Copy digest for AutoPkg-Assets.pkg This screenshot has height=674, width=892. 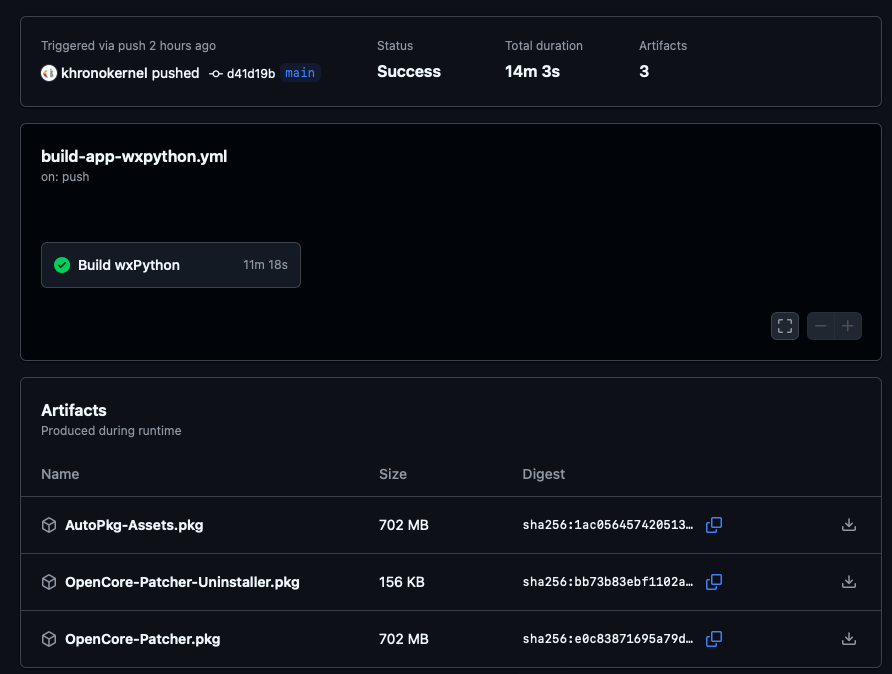tap(714, 525)
